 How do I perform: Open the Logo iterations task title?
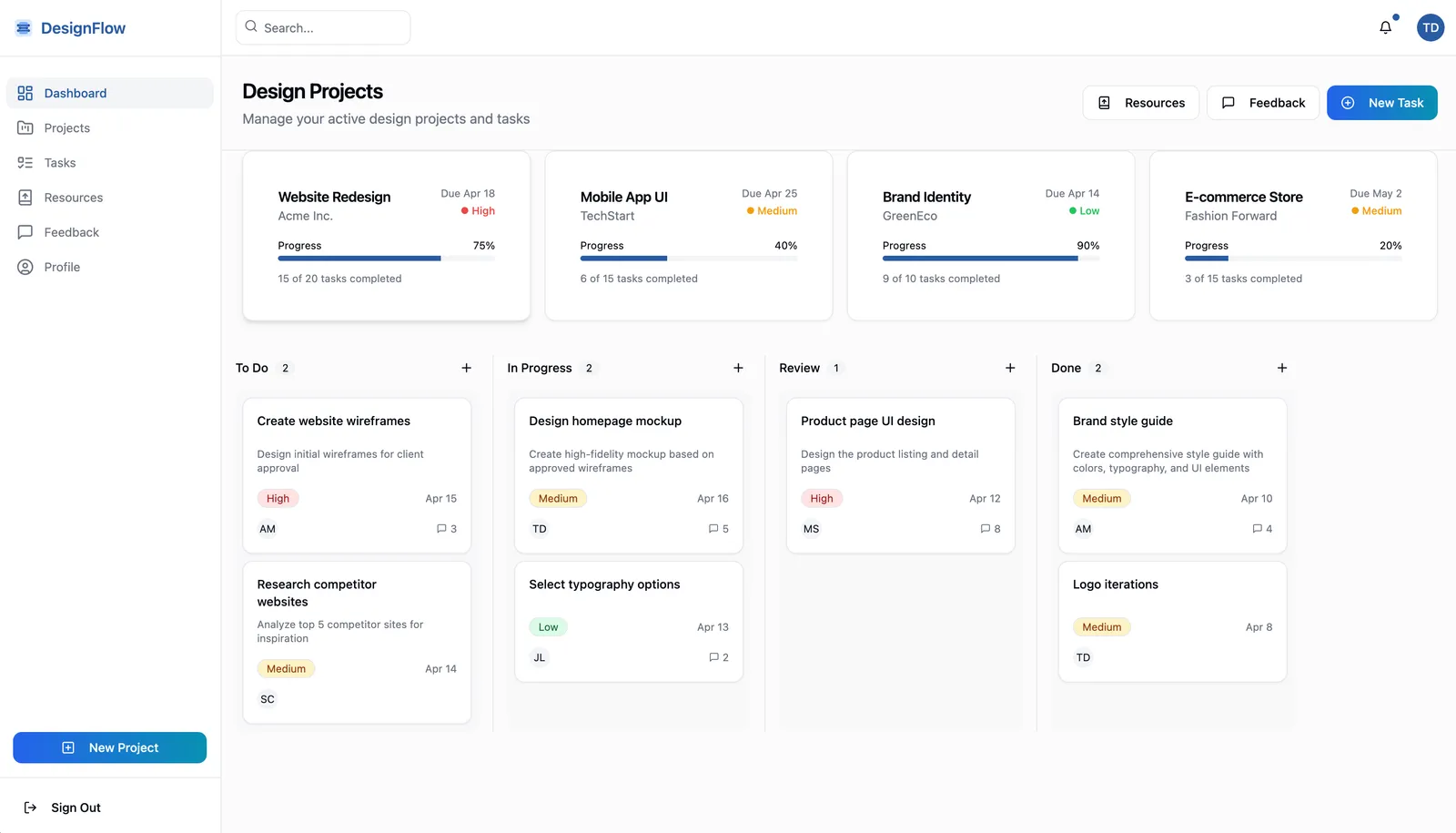(1116, 584)
